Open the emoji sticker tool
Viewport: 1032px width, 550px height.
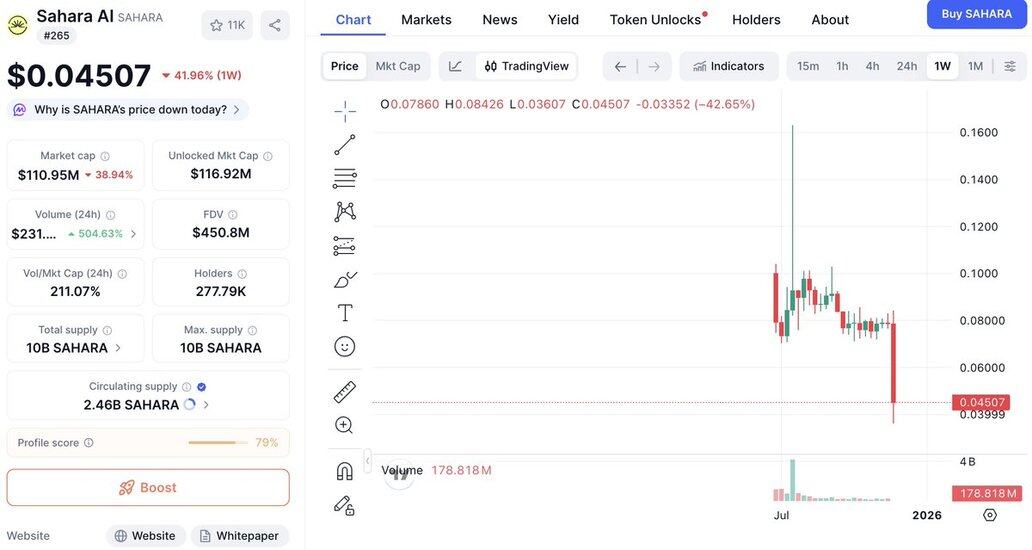[x=345, y=346]
